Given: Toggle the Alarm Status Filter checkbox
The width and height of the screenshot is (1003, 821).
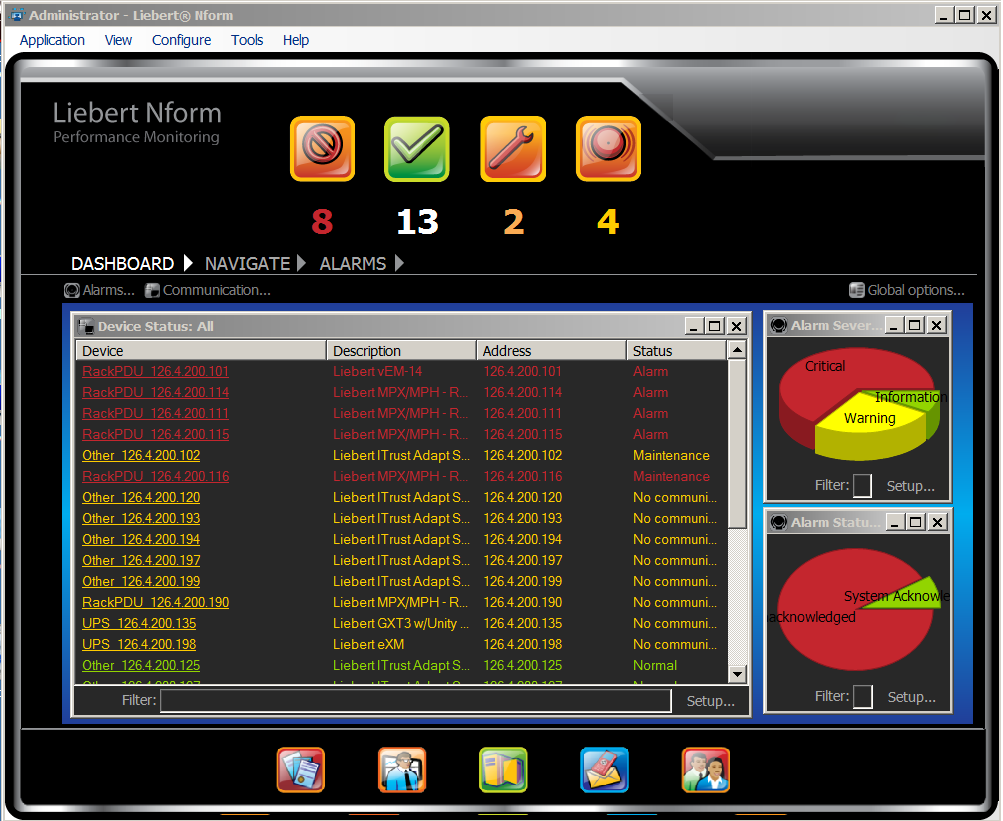Looking at the screenshot, I should (862, 697).
